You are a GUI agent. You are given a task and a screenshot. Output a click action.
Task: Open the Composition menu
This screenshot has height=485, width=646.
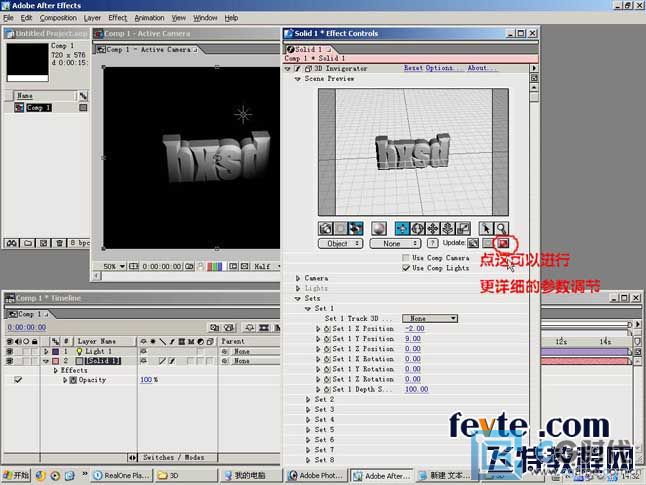[x=58, y=18]
